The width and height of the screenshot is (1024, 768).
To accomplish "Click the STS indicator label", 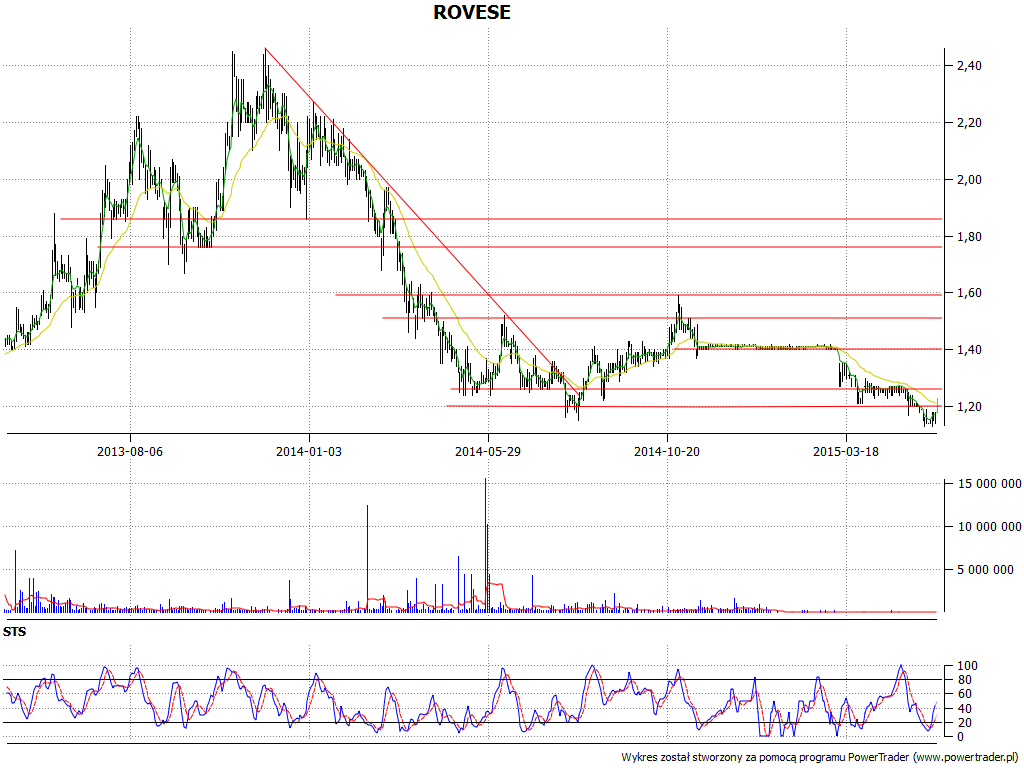I will coord(14,632).
